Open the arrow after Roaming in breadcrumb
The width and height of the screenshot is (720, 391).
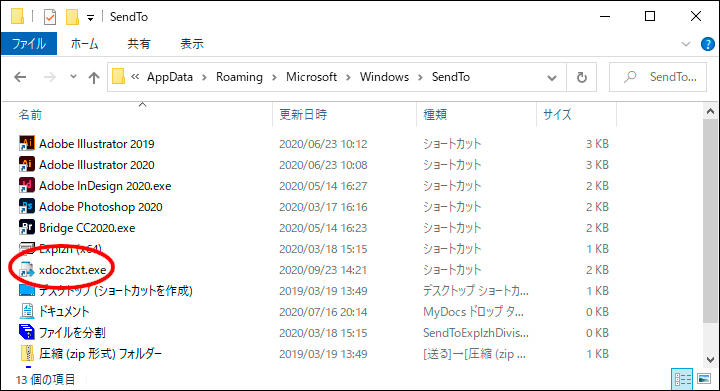coord(274,77)
